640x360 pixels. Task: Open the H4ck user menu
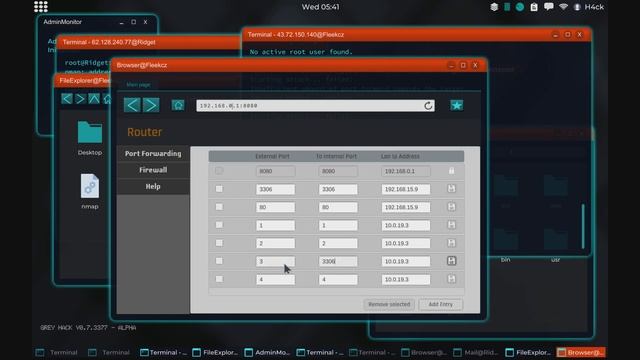tap(589, 7)
